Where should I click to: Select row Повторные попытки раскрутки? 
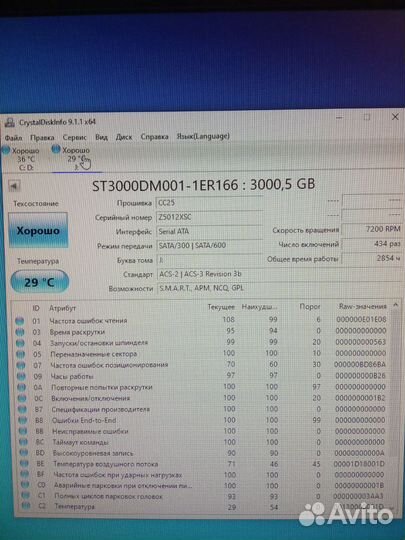tap(202, 387)
